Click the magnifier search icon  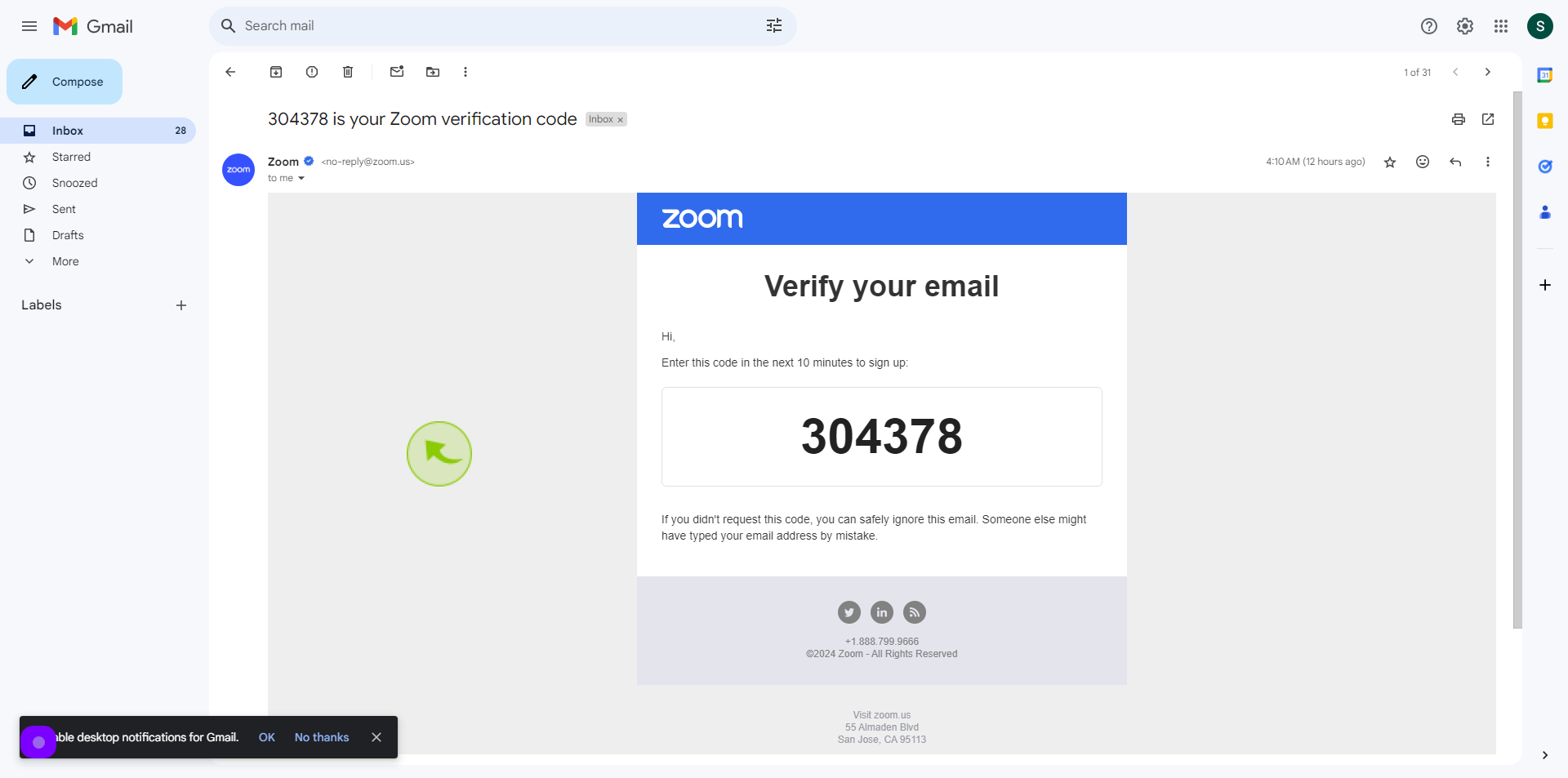229,26
